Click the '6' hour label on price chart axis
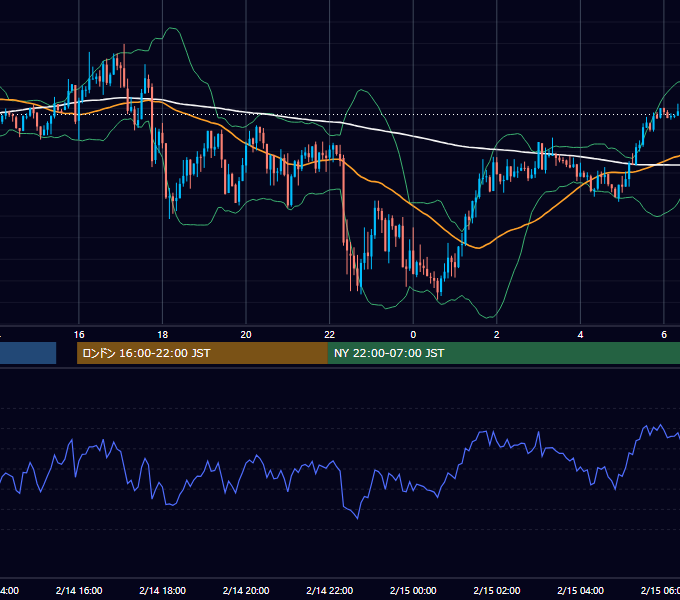This screenshot has width=680, height=600. [664, 335]
